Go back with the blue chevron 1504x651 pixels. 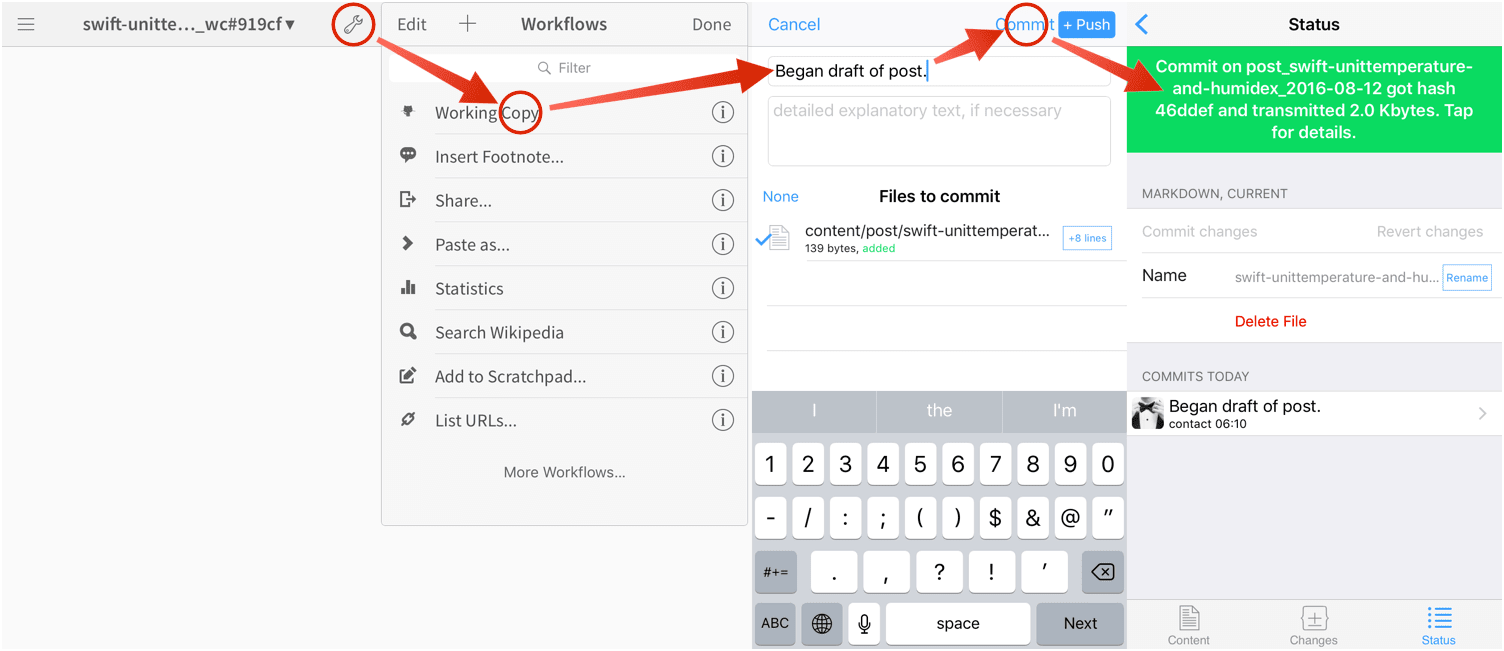[1142, 24]
